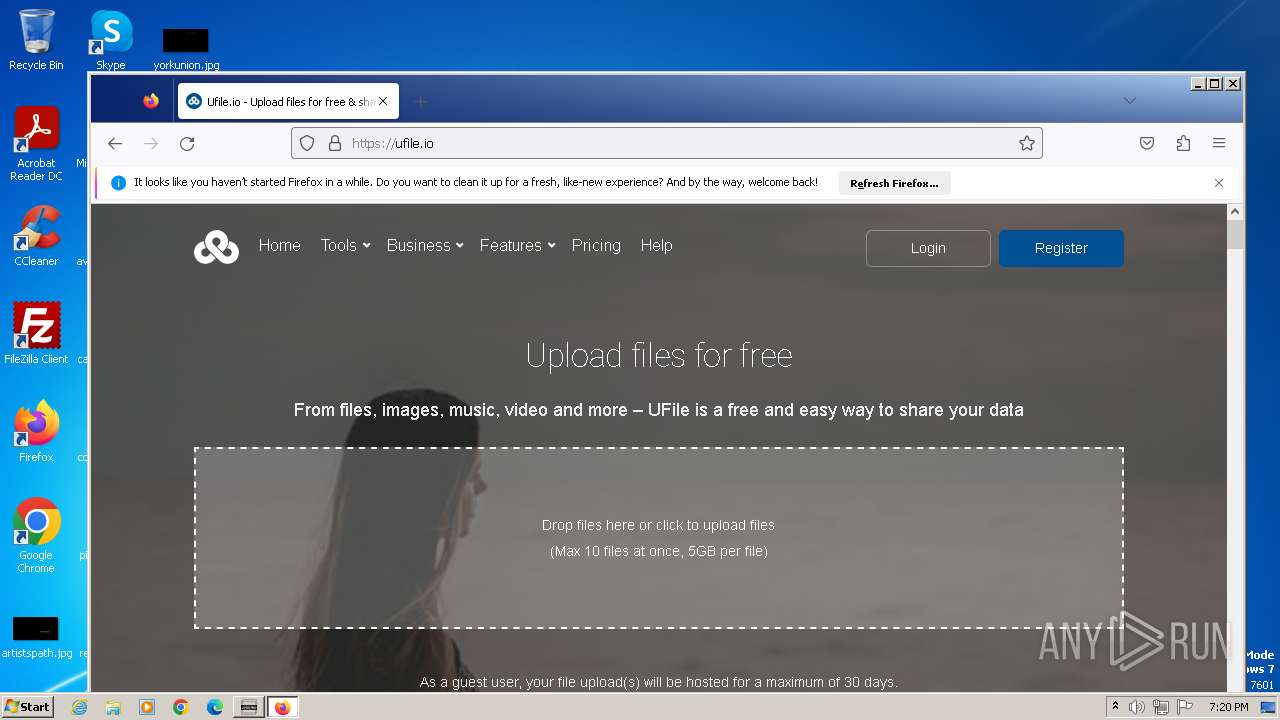Open the Google Chrome desktop shortcut

click(x=36, y=536)
